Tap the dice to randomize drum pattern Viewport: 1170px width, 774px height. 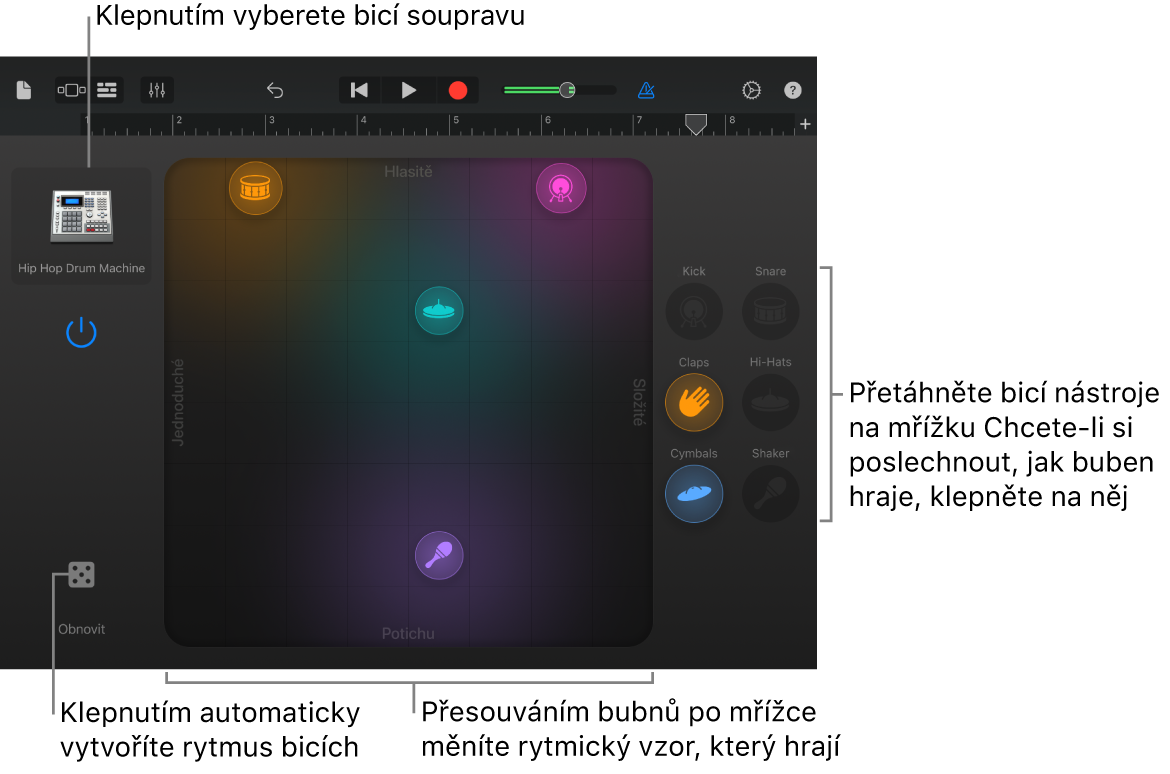coord(81,575)
